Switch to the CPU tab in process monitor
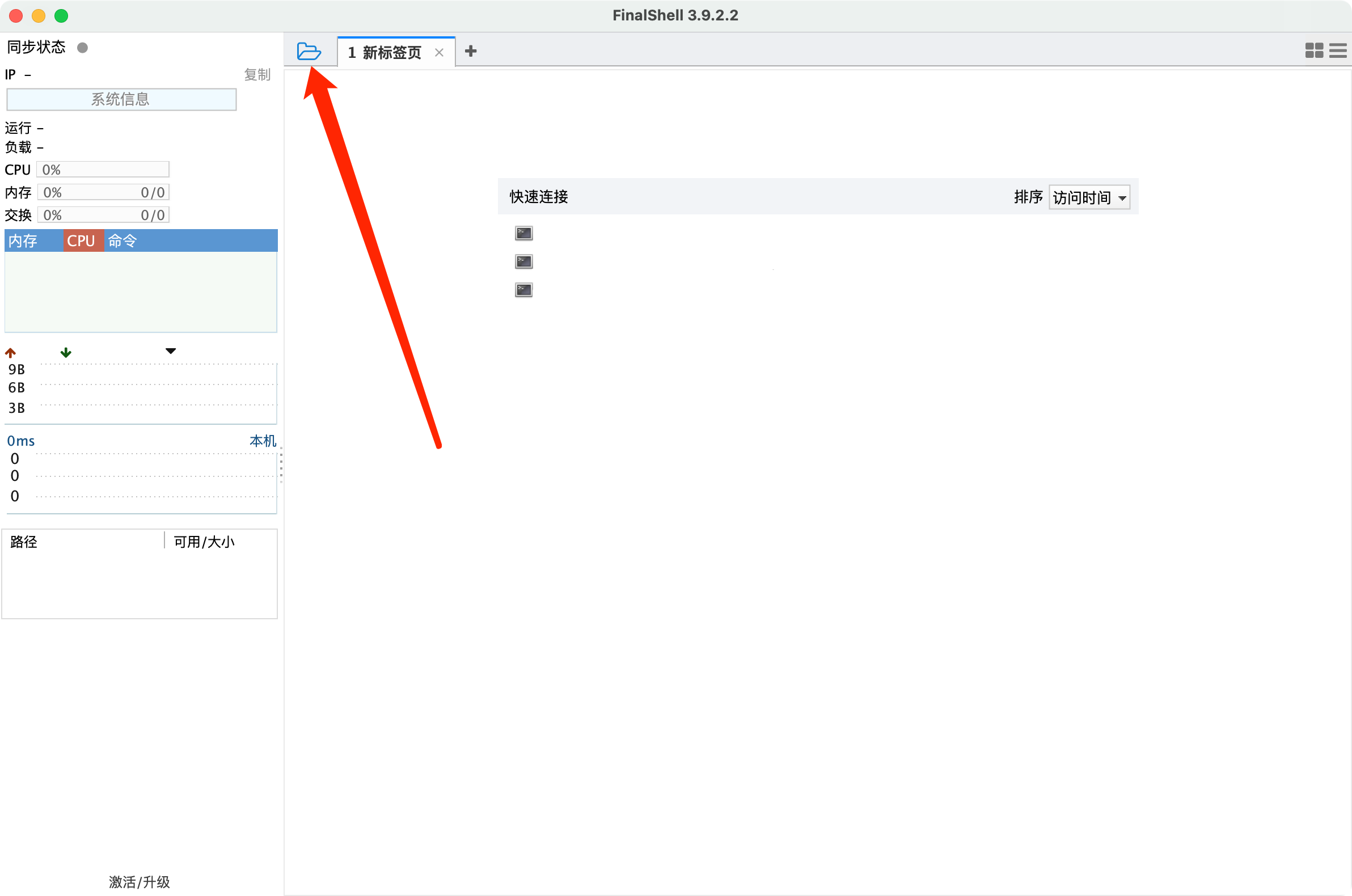1352x896 pixels. 82,240
